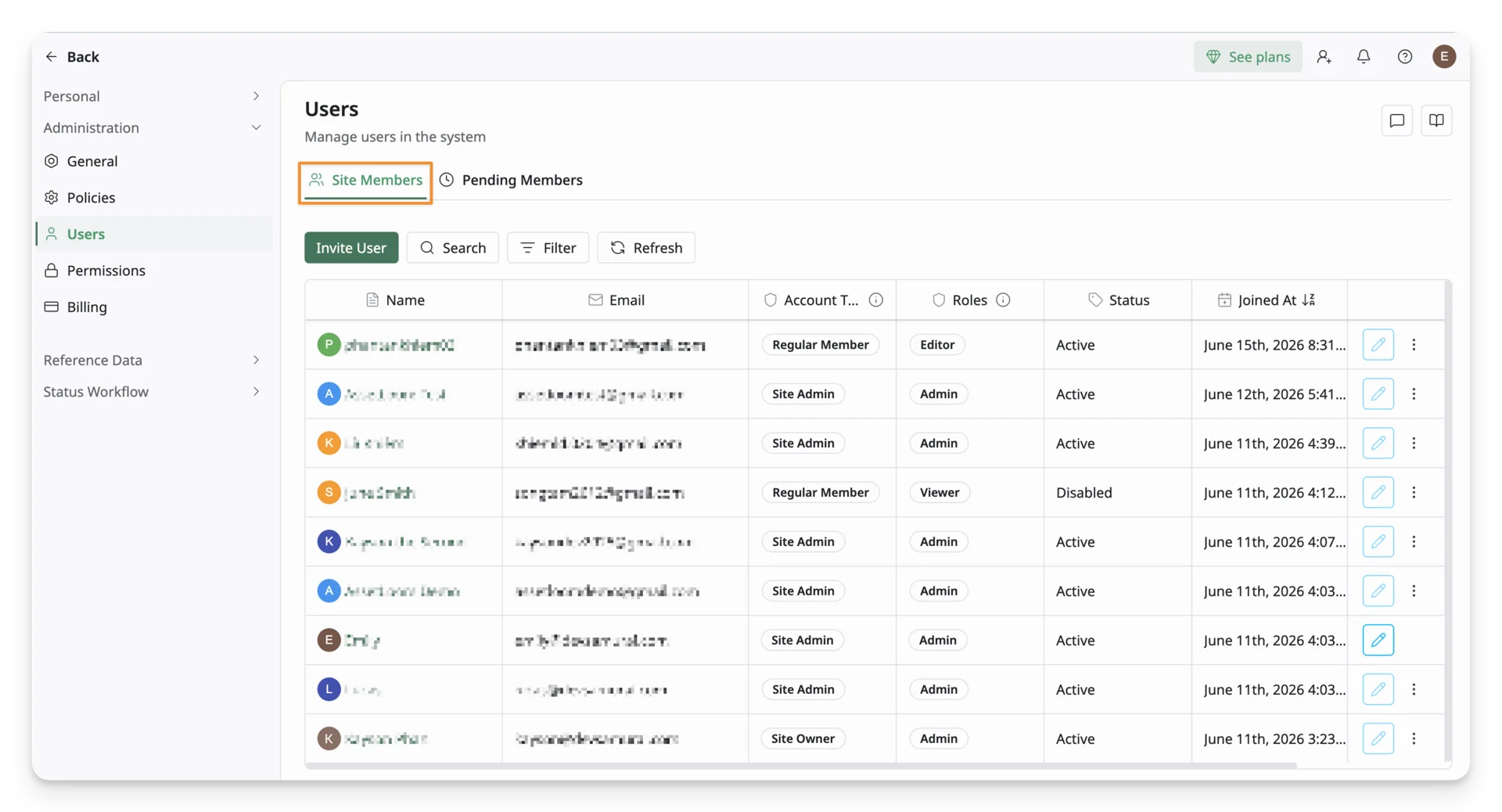This screenshot has width=1502, height=812.
Task: Edit the user joined June 11th 4:39
Action: (1378, 443)
